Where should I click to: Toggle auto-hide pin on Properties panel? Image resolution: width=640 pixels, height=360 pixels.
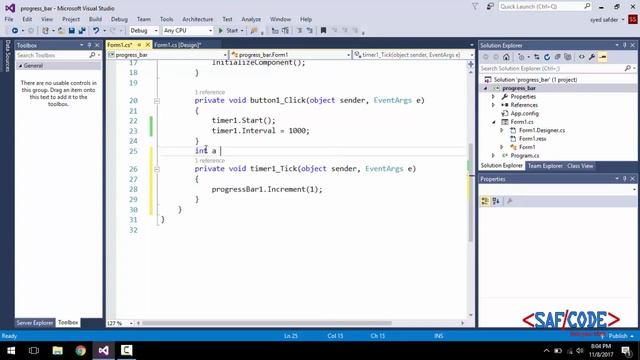(625, 179)
